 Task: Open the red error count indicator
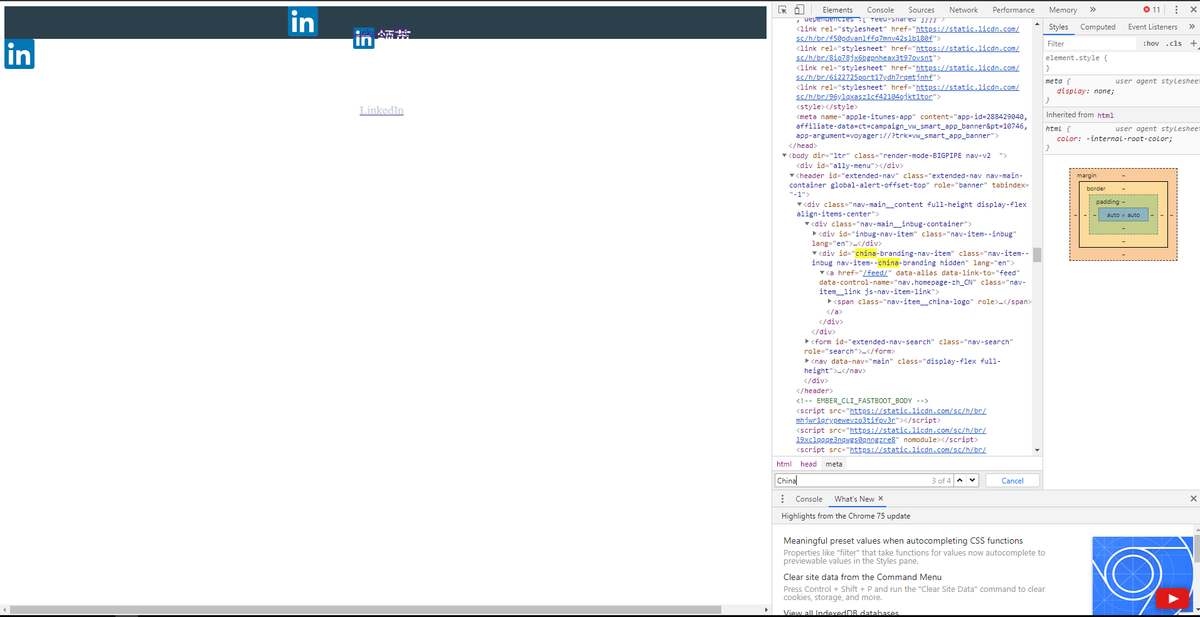(1151, 9)
